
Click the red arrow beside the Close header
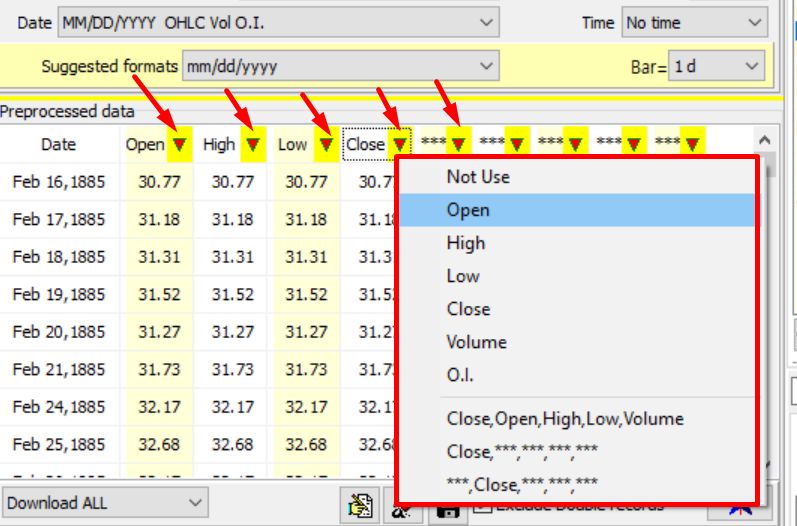click(x=398, y=144)
